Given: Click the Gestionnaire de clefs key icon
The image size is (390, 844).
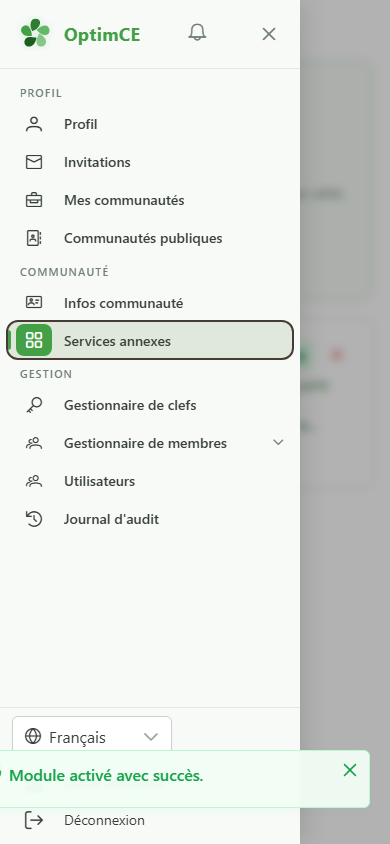Looking at the screenshot, I should [x=34, y=405].
